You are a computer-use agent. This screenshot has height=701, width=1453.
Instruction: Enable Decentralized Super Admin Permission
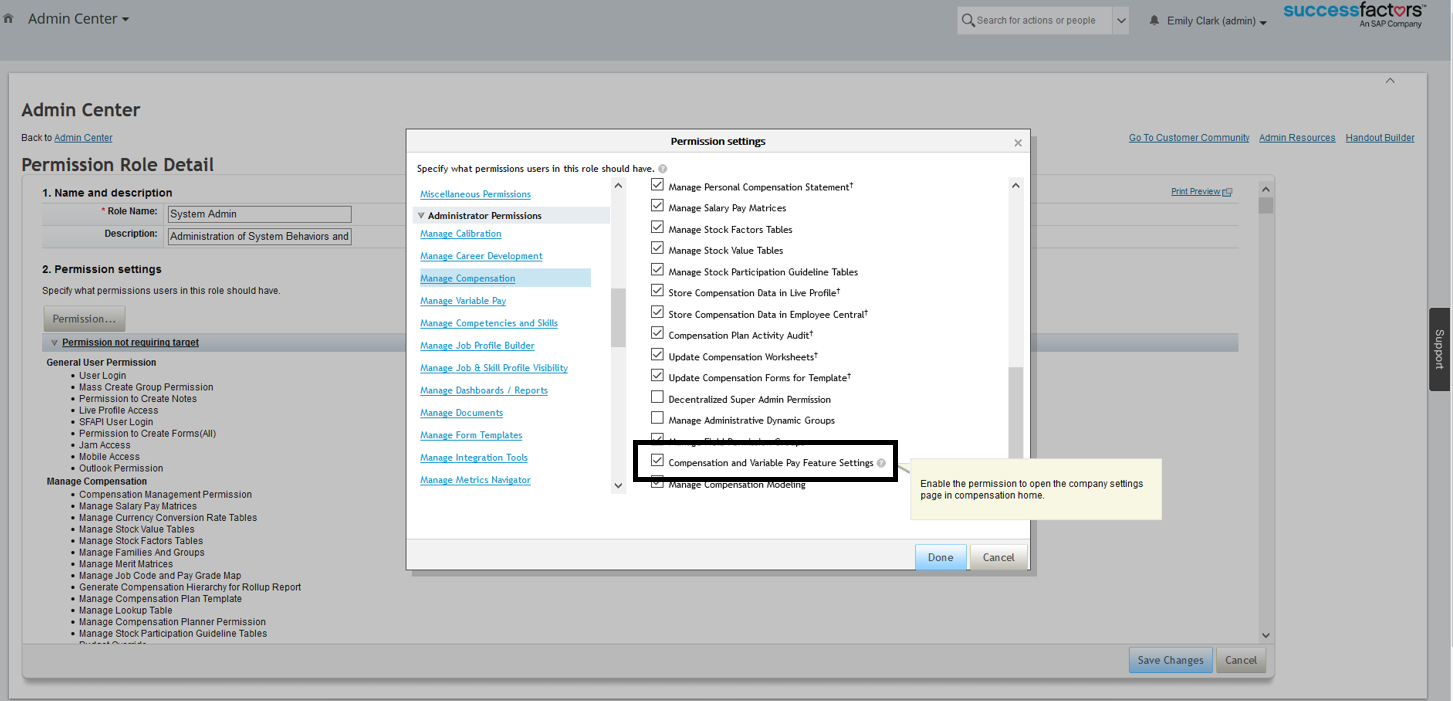(x=657, y=398)
